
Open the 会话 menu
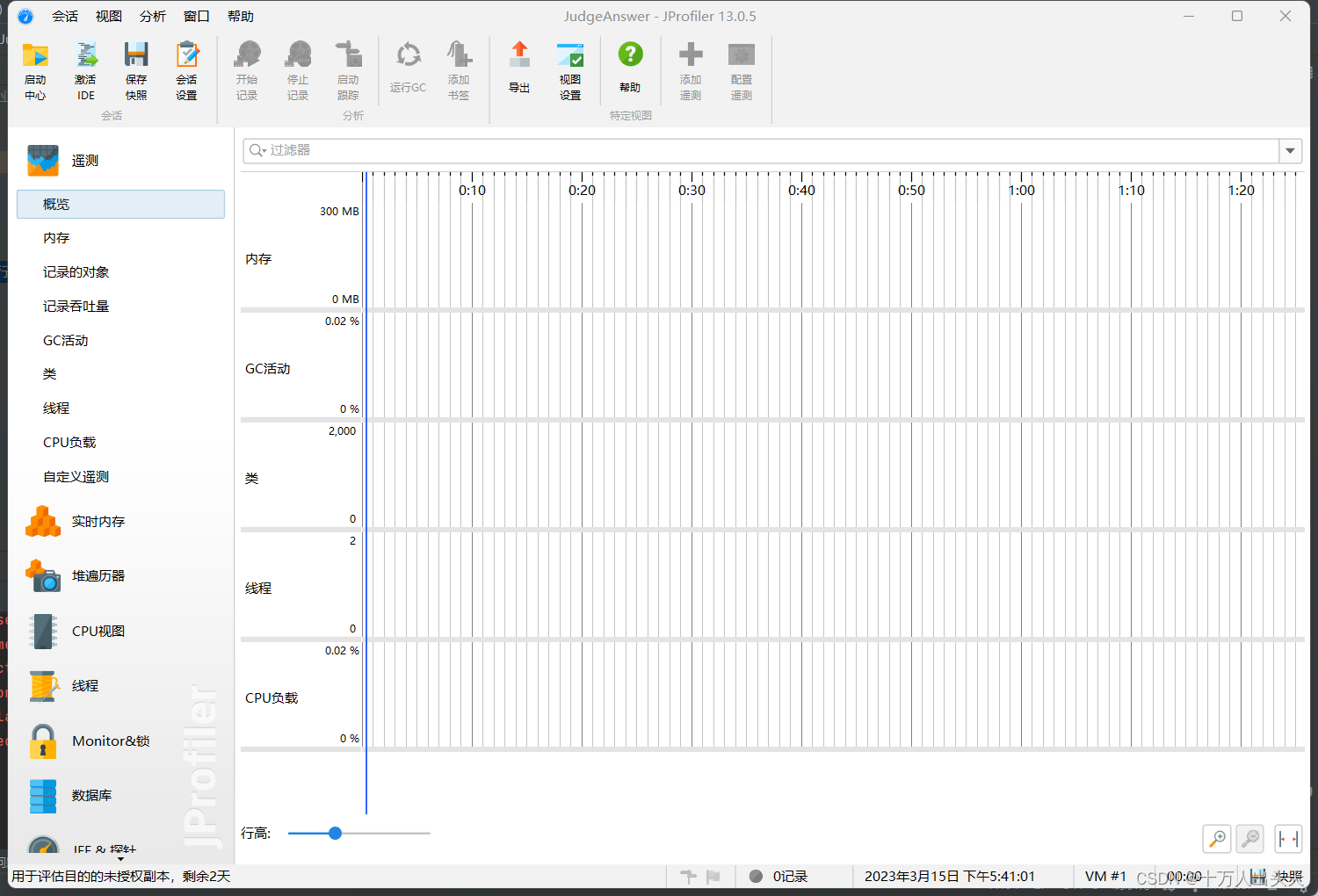tap(65, 16)
